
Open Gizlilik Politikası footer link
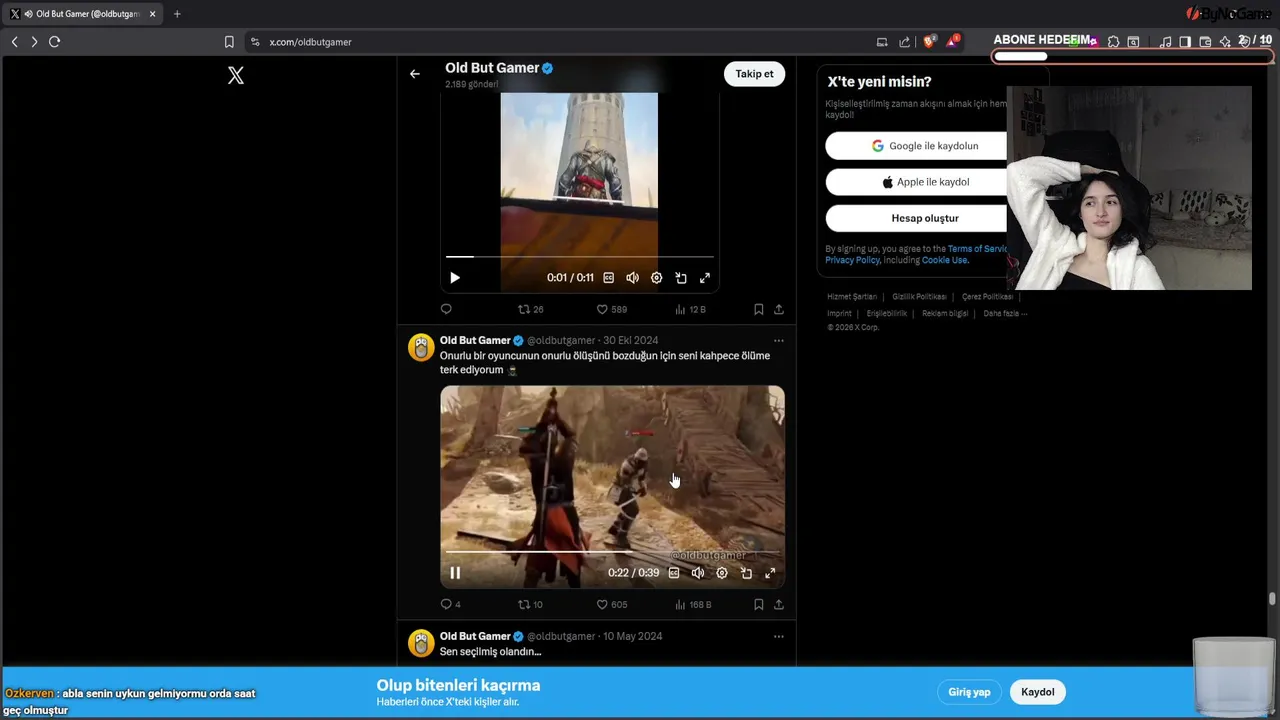pos(919,297)
